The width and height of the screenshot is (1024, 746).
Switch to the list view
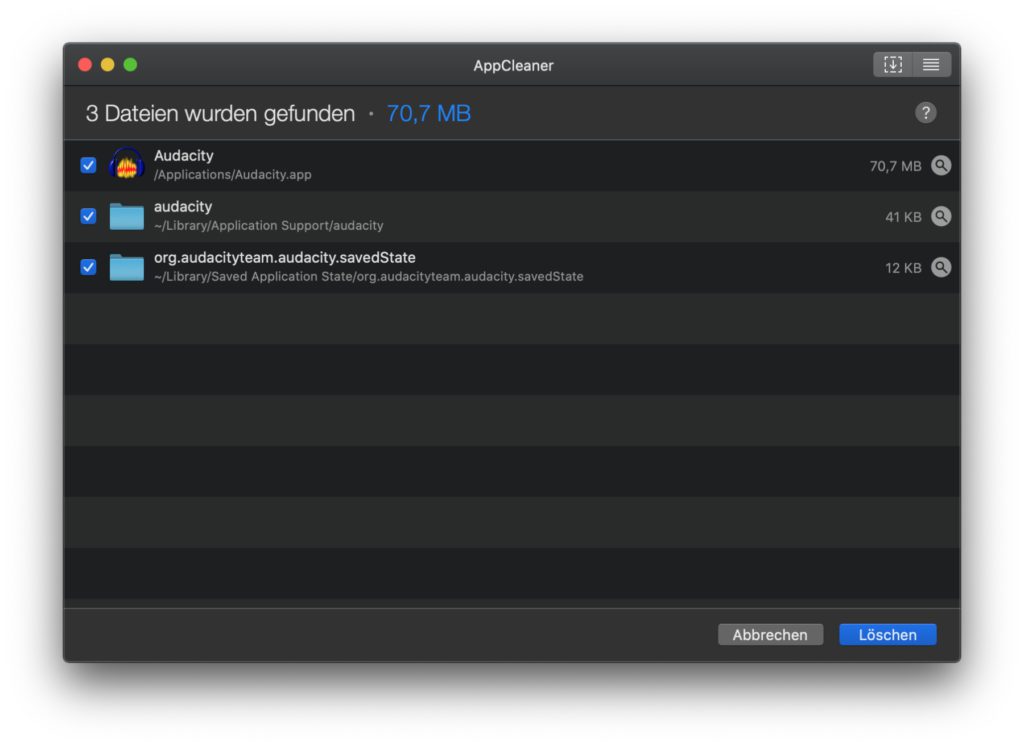coord(931,64)
